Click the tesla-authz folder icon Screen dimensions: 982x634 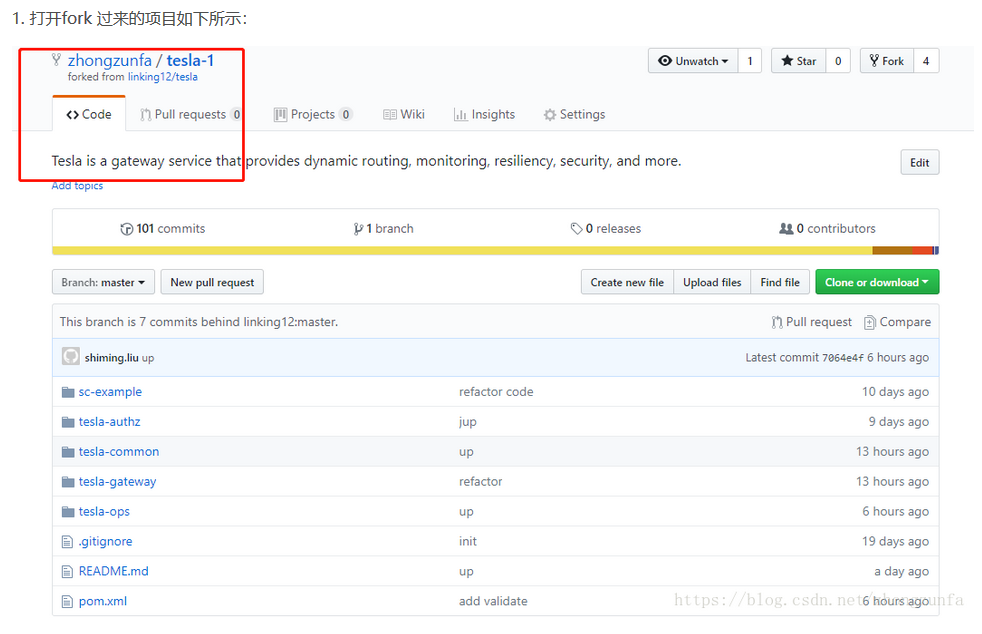(68, 422)
